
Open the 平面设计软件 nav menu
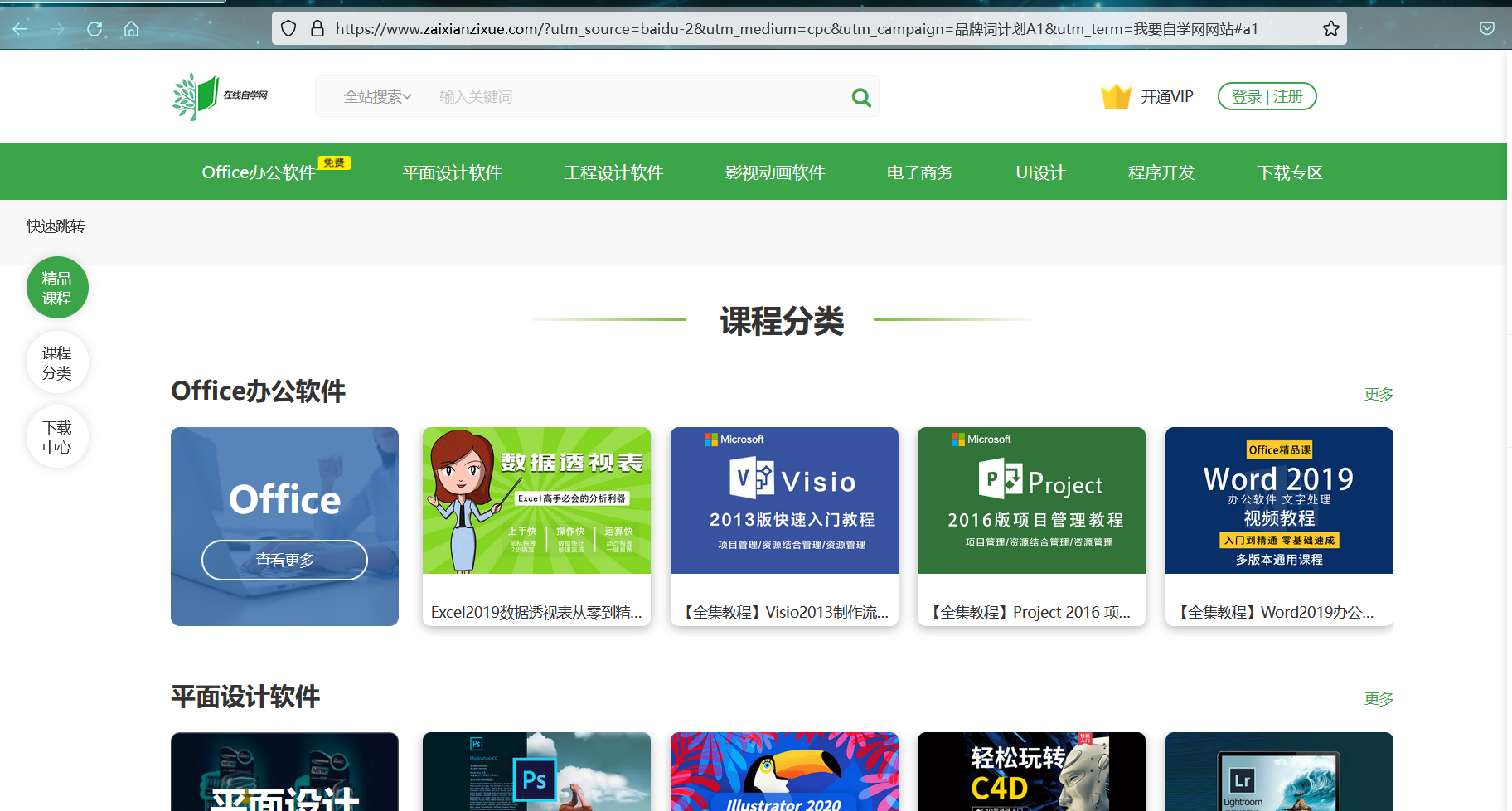pos(452,172)
